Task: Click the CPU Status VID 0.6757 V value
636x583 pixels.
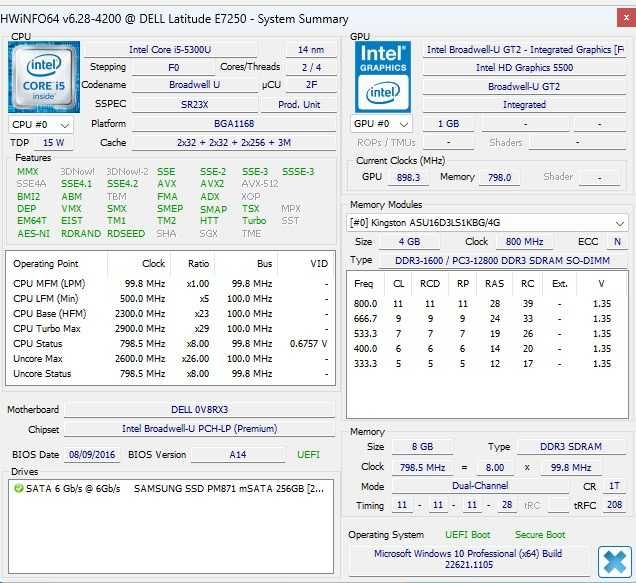Action: [308, 344]
